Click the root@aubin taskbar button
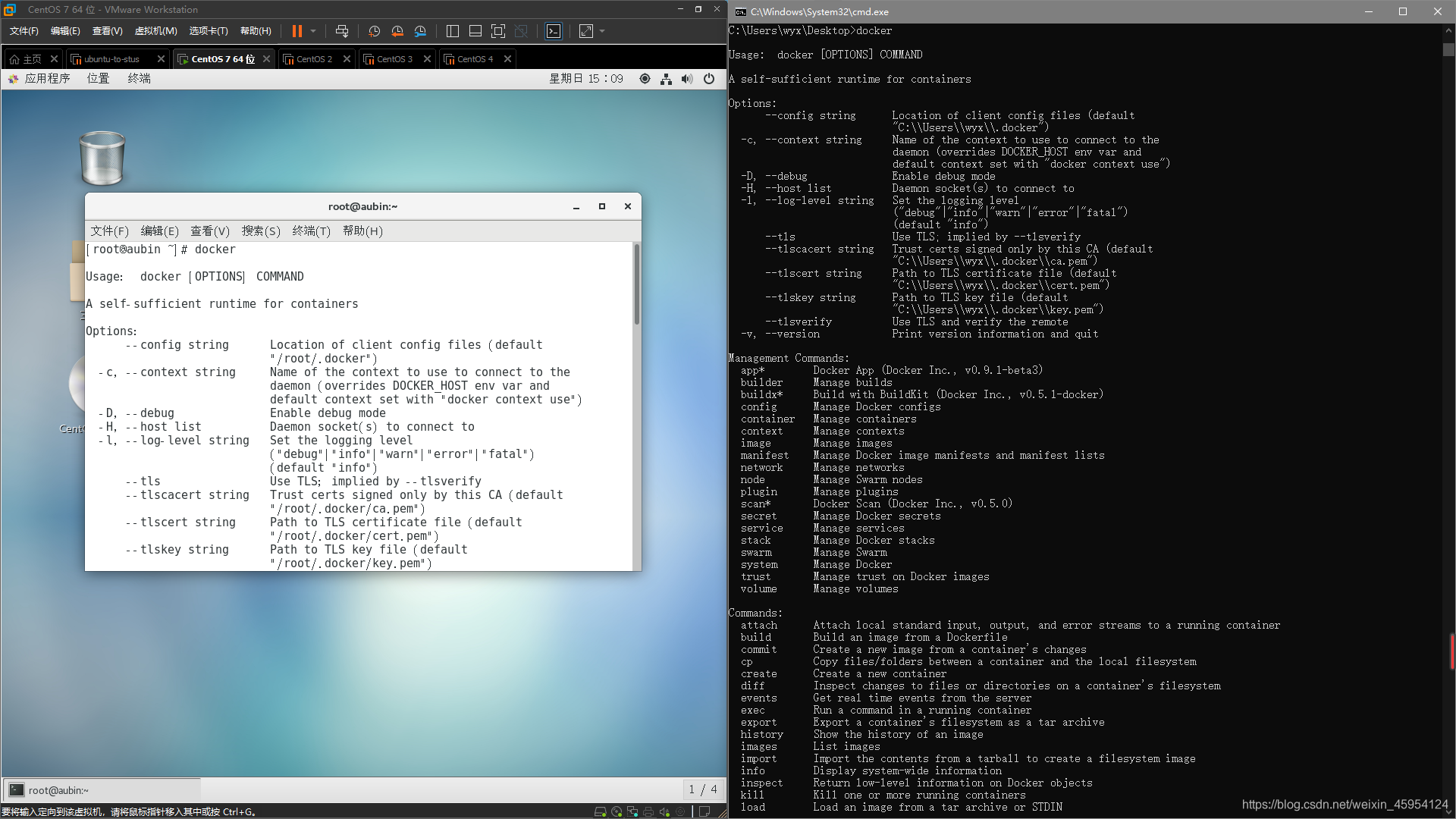This screenshot has height=819, width=1456. point(58,789)
